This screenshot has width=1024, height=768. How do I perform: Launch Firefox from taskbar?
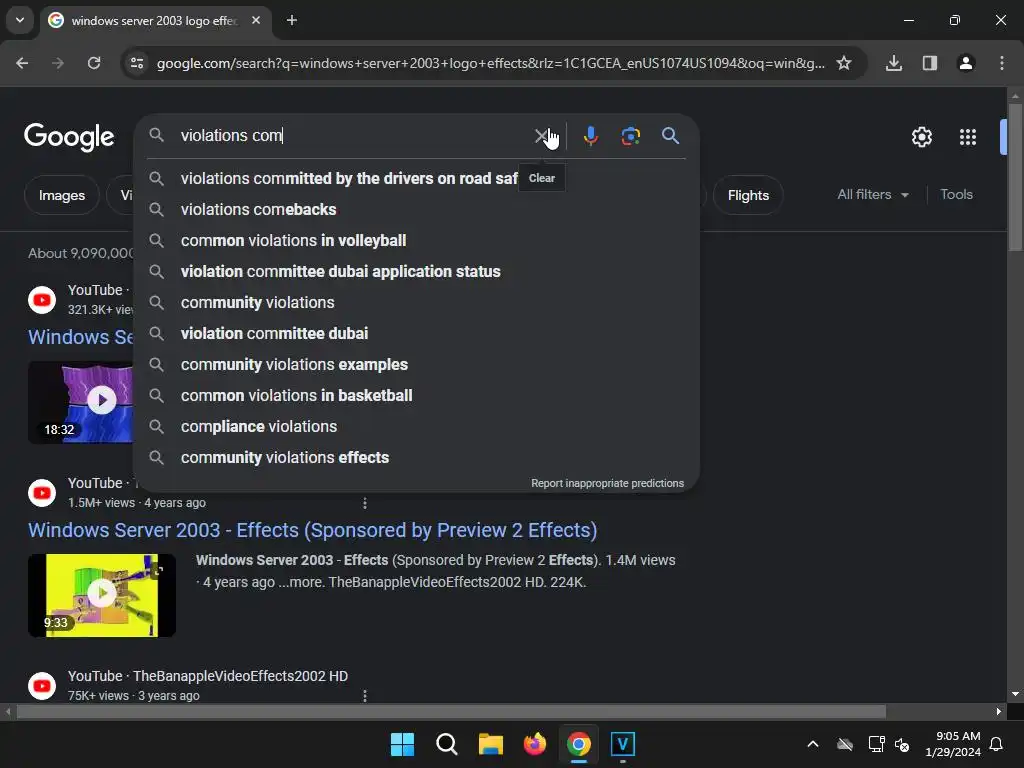[x=534, y=744]
